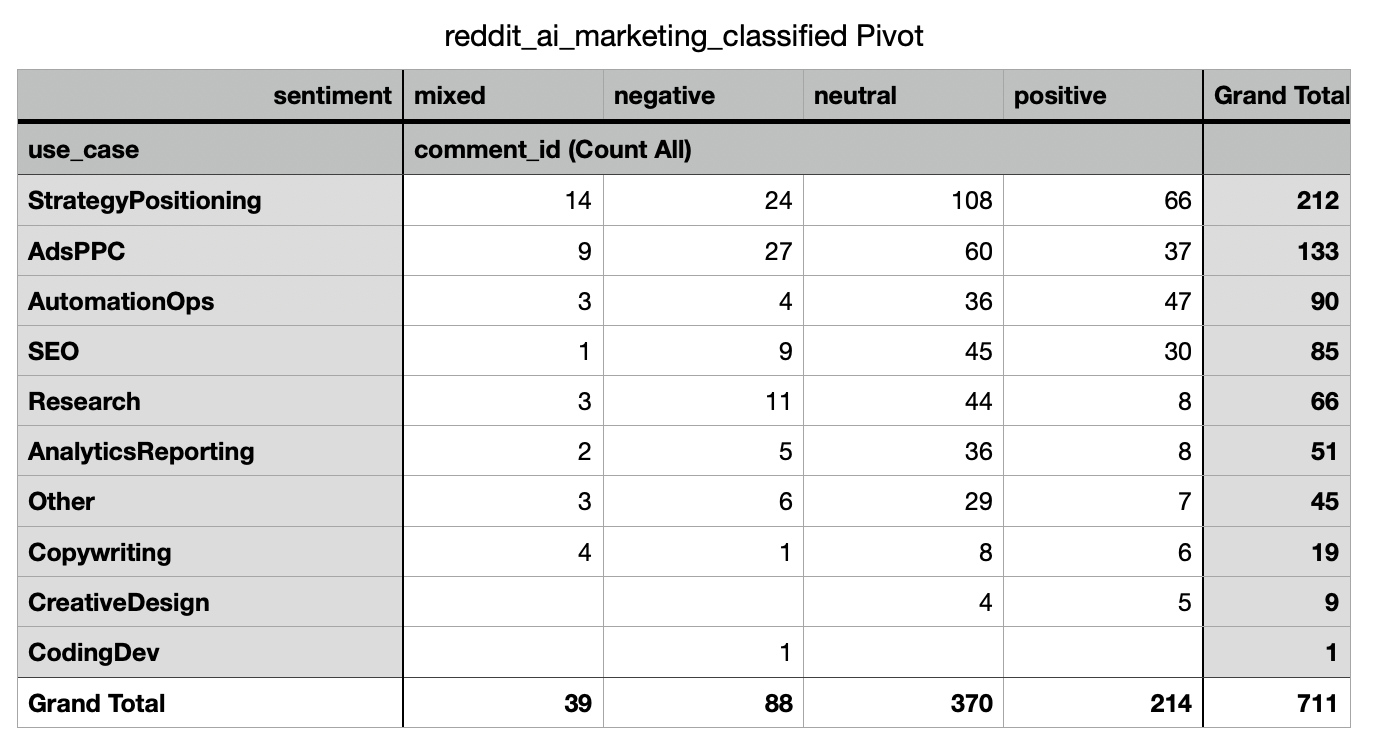Viewport: 1390px width, 750px height.
Task: Click the AutomationOps row label
Action: coord(121,301)
